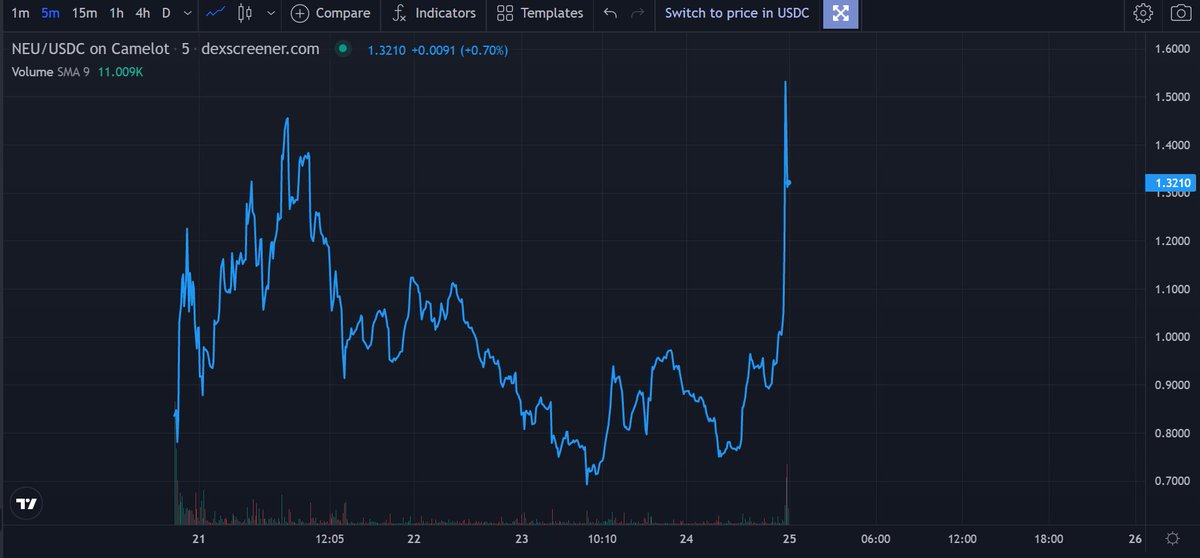Redo the chart action
This screenshot has height=558, width=1200.
tap(638, 13)
